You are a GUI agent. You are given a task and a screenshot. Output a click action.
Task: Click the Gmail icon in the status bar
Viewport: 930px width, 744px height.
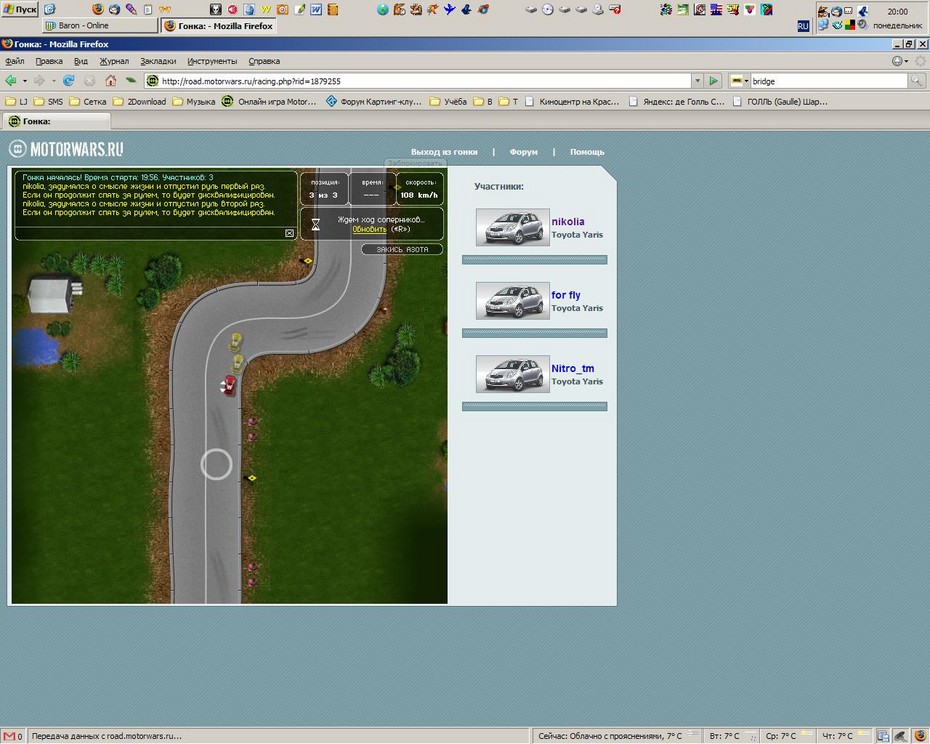click(x=9, y=736)
